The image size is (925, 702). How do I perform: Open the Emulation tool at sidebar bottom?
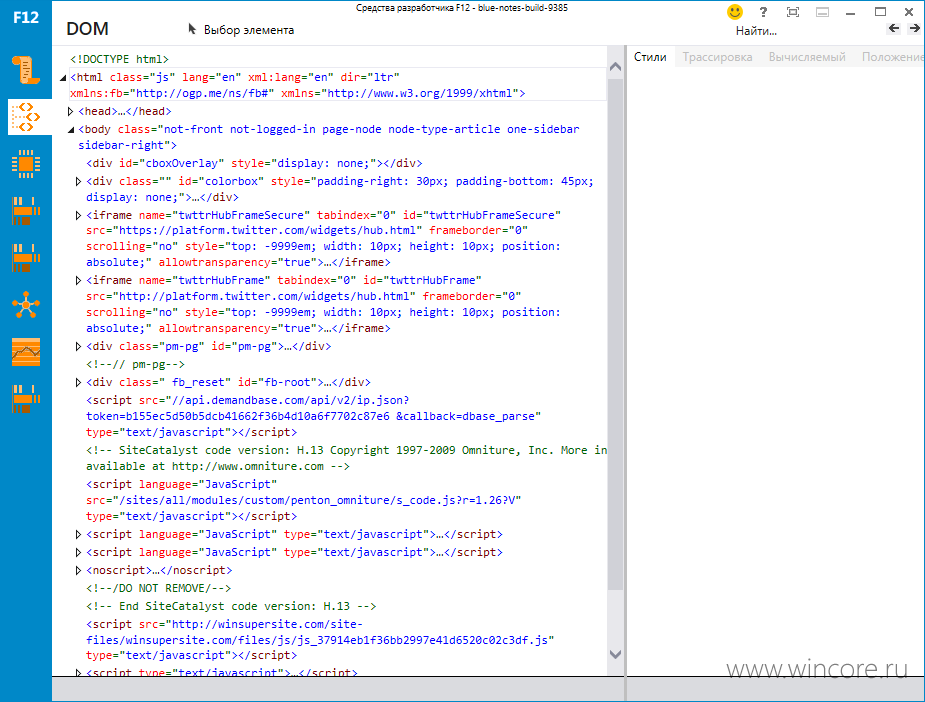point(25,399)
